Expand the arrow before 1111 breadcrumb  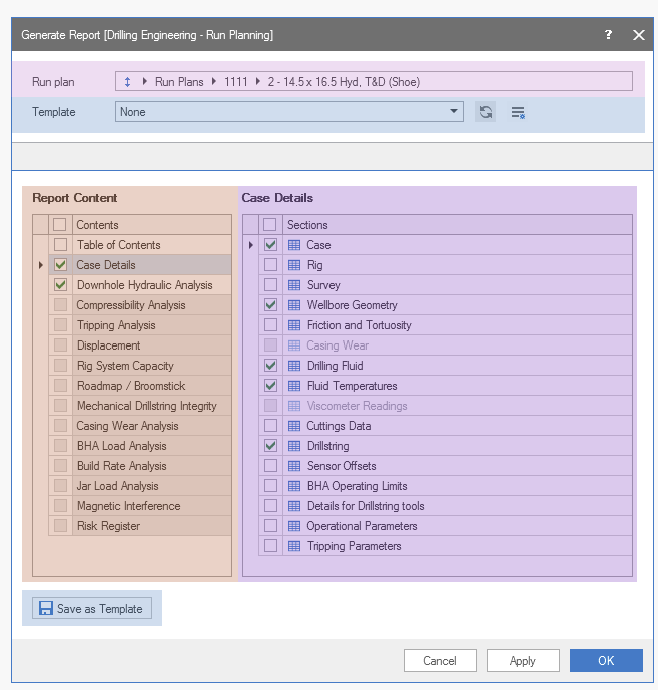pyautogui.click(x=214, y=82)
